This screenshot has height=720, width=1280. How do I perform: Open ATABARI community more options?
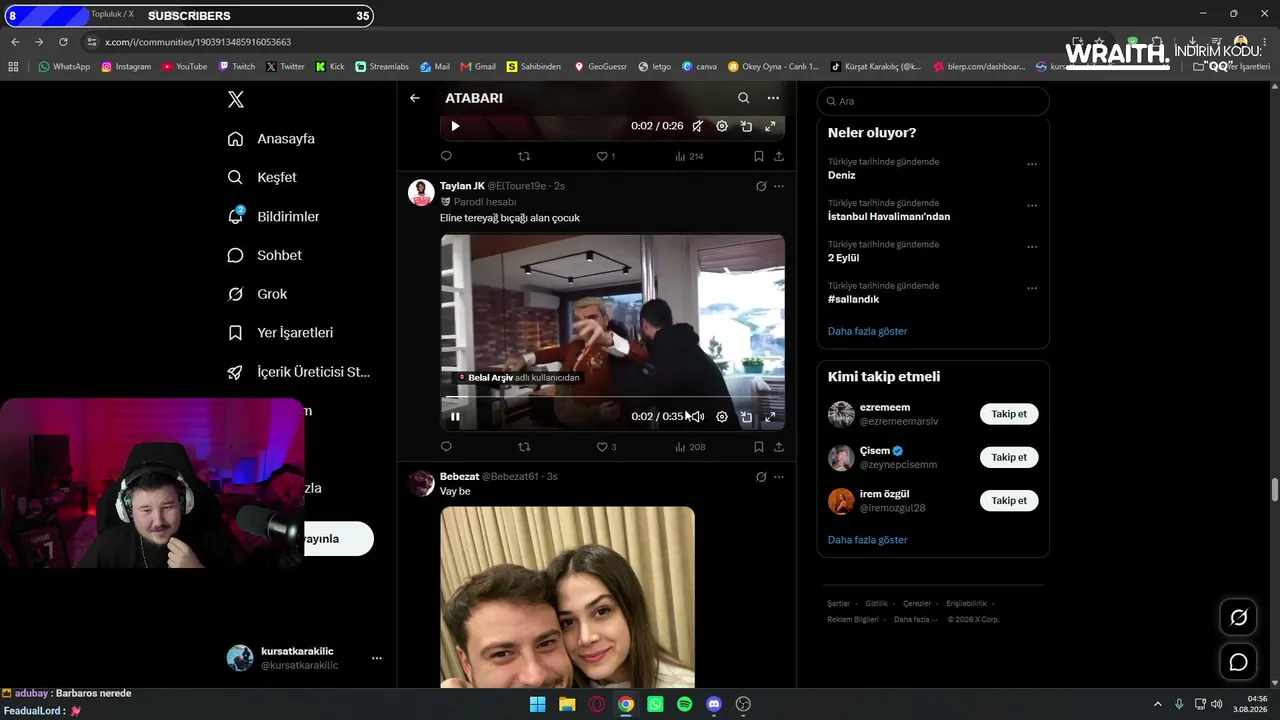(x=773, y=98)
